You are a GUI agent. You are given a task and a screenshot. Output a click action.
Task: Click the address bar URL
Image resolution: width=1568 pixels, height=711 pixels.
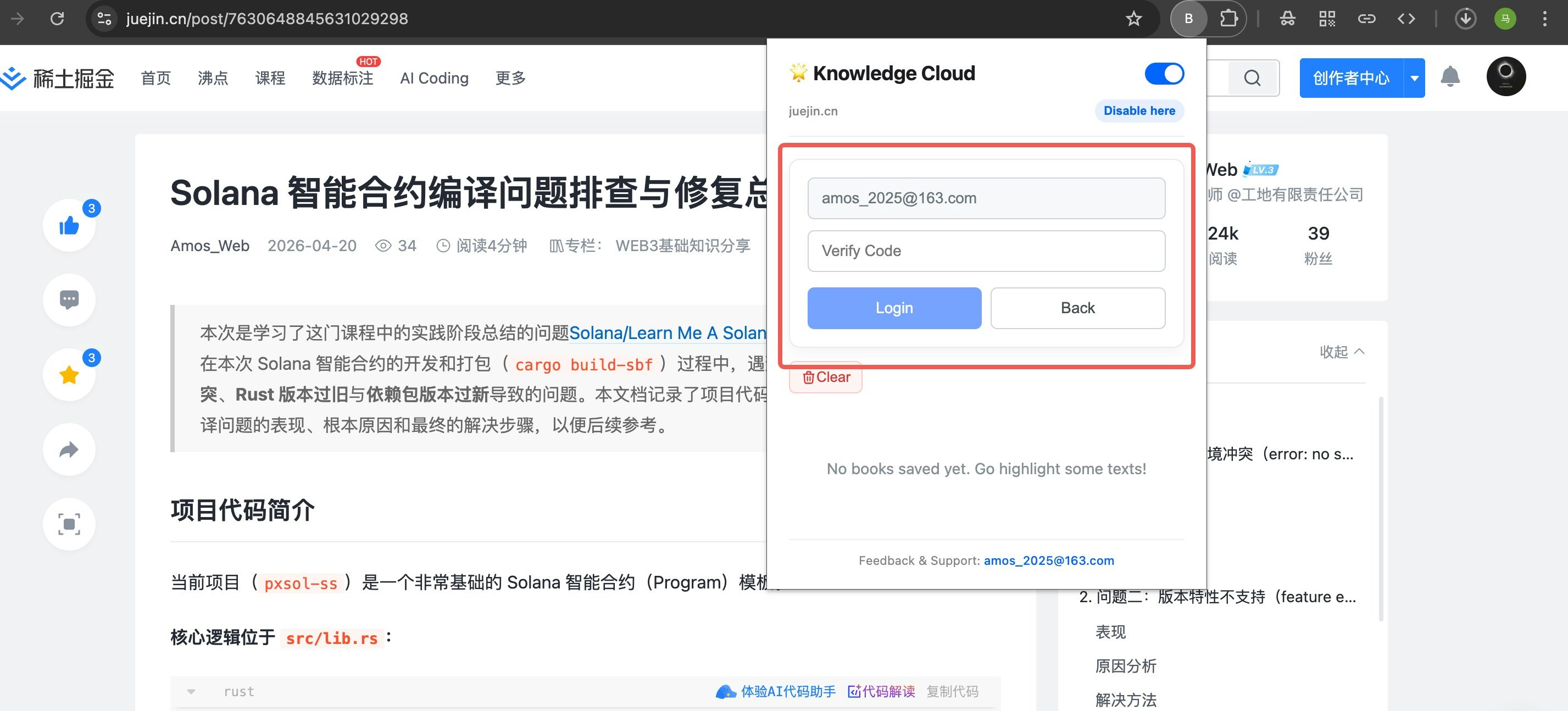pyautogui.click(x=266, y=19)
